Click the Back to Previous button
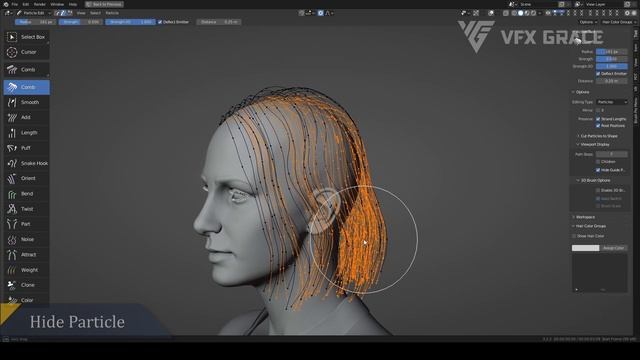The height and width of the screenshot is (360, 640). pyautogui.click(x=104, y=4)
